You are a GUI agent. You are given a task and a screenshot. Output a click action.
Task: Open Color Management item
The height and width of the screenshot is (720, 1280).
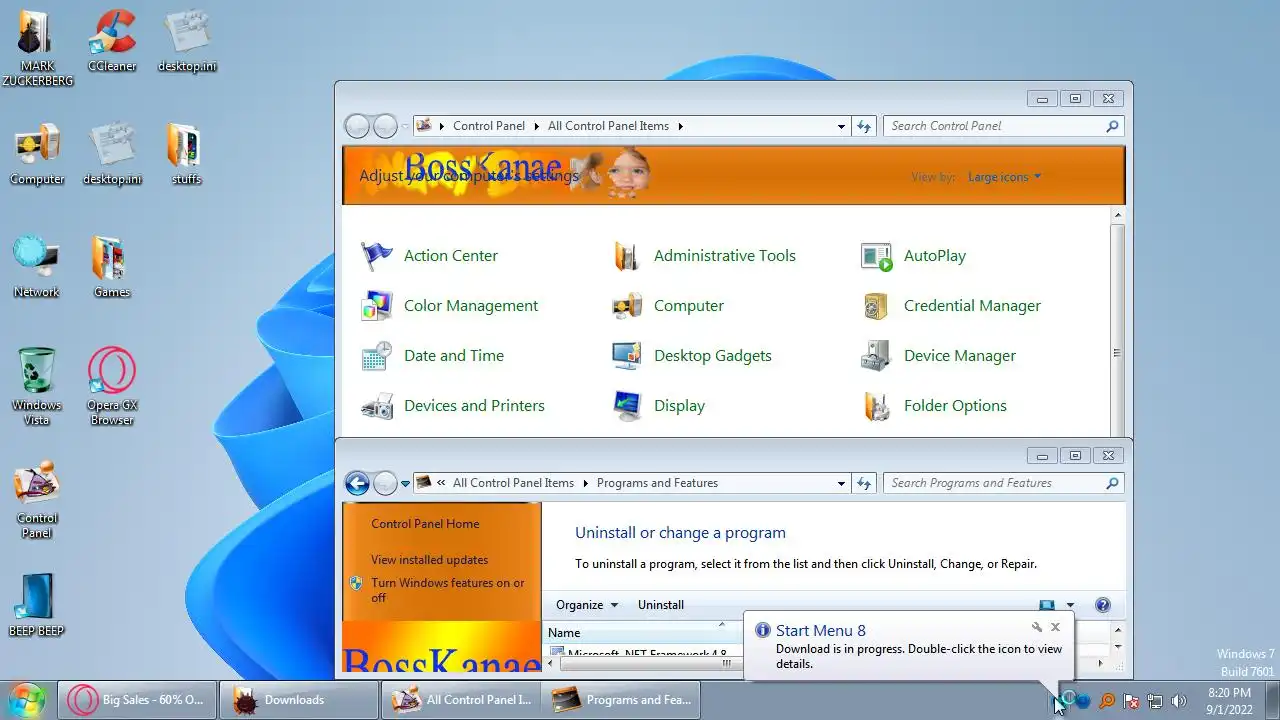450,306
